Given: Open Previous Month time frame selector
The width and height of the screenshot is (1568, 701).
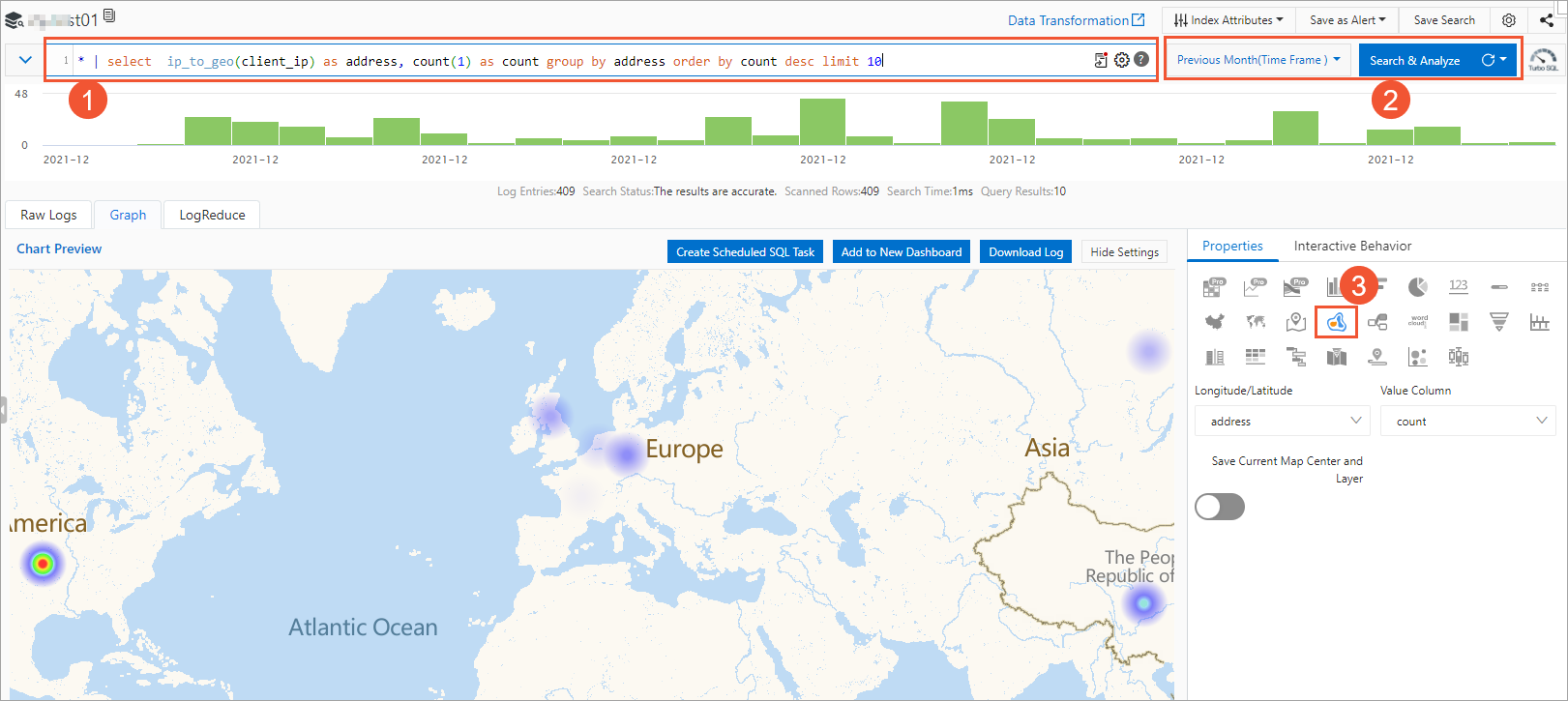Looking at the screenshot, I should (1258, 60).
